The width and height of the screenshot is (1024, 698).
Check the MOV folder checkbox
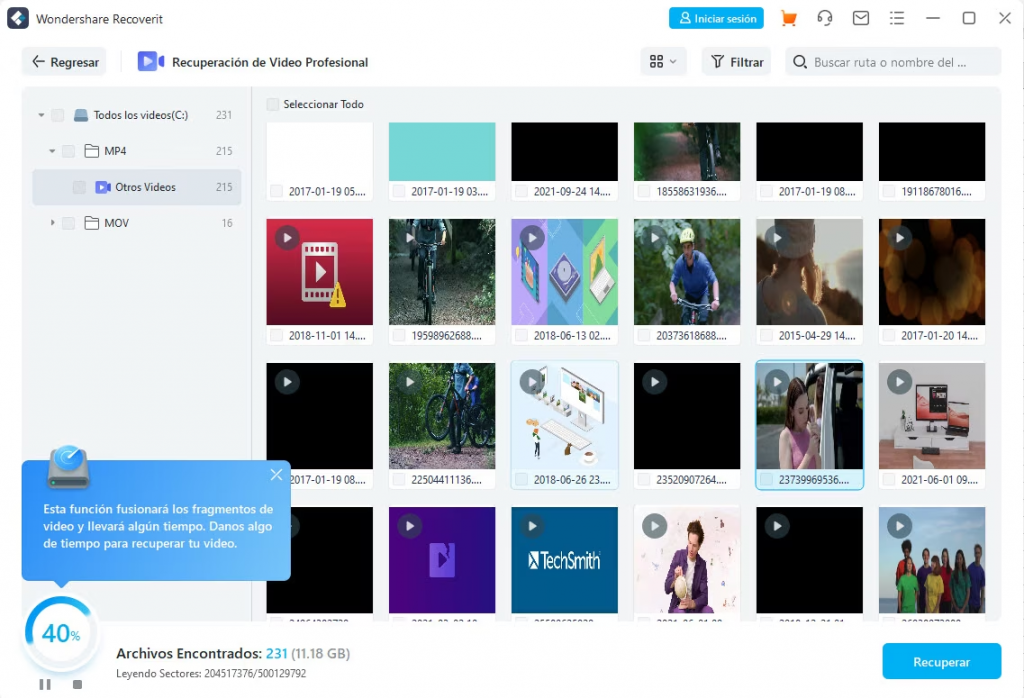pos(68,223)
